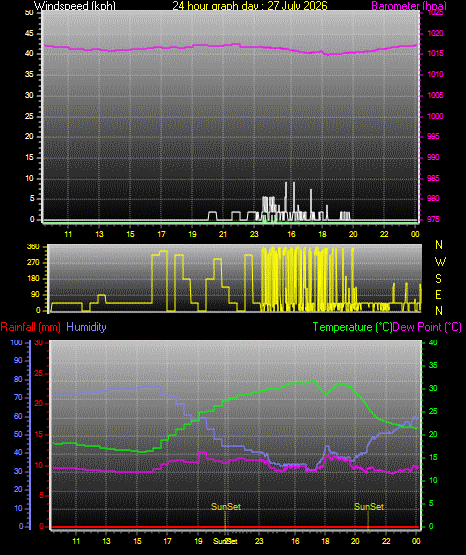Click barometer axis value 1010

(435, 74)
